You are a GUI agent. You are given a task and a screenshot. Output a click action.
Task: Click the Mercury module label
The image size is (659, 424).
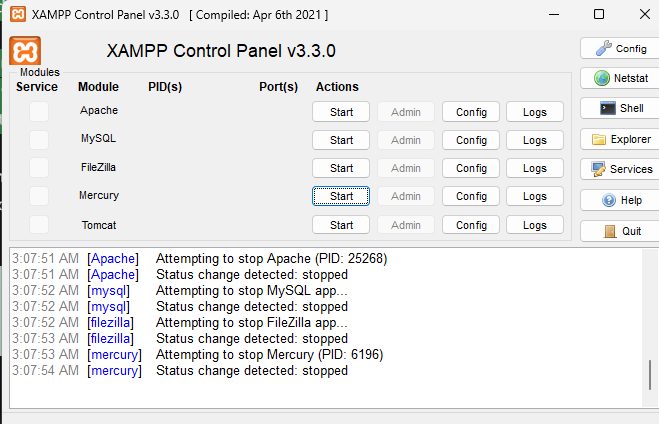pyautogui.click(x=99, y=195)
